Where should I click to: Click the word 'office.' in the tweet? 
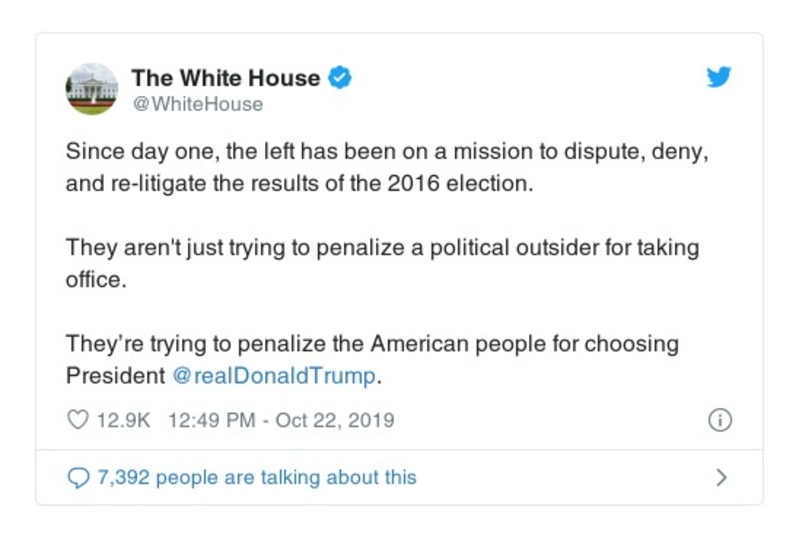tap(97, 279)
